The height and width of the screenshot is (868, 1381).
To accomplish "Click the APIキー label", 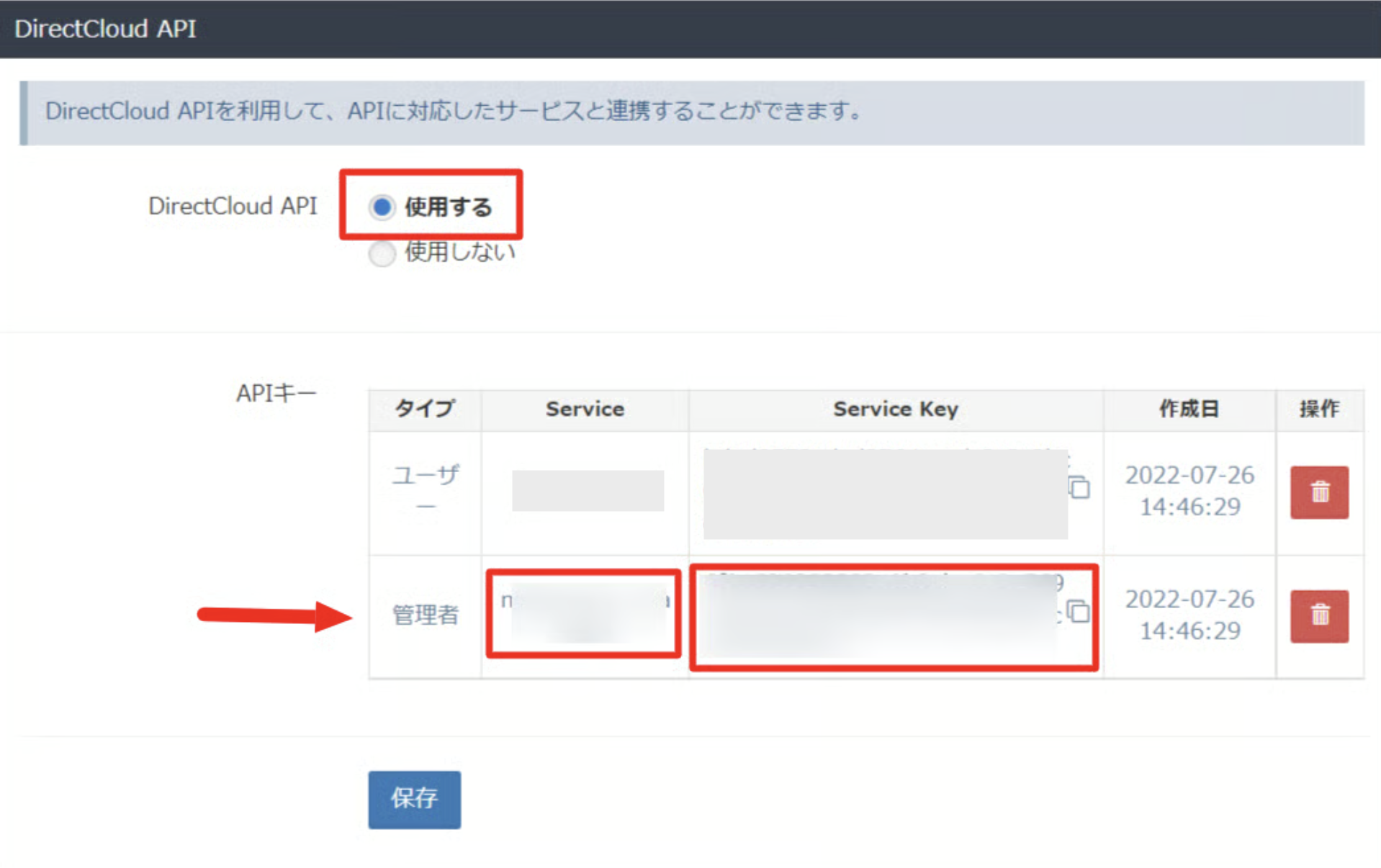I will [x=276, y=393].
